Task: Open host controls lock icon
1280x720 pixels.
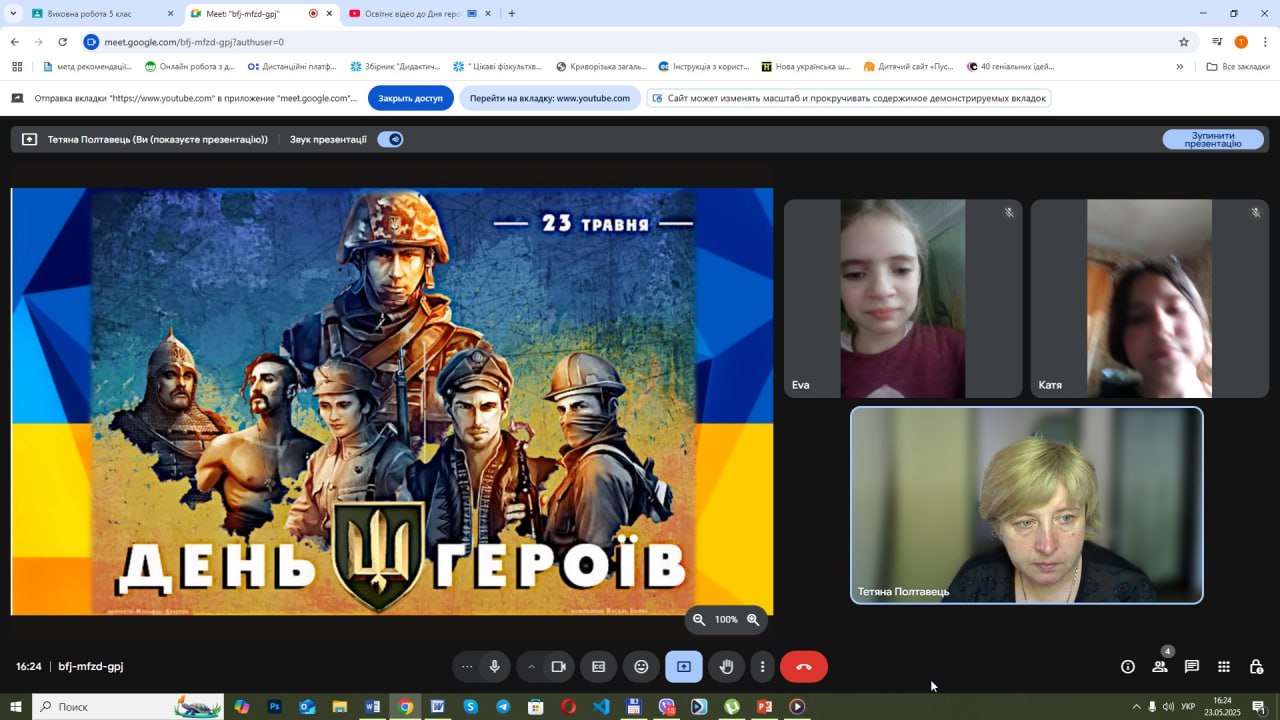Action: 1256,667
